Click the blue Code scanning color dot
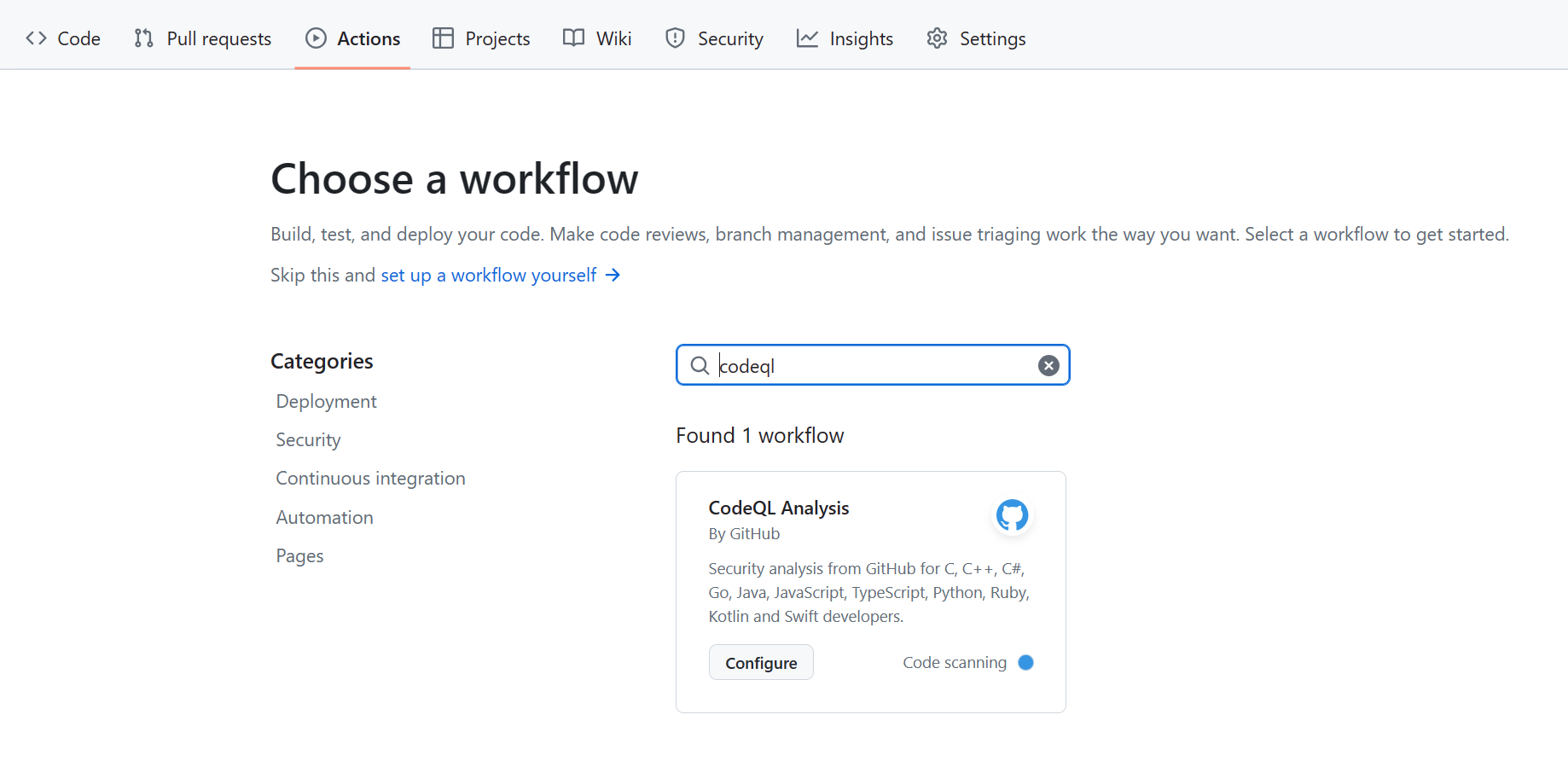Viewport: 1568px width, 767px height. (x=1026, y=662)
